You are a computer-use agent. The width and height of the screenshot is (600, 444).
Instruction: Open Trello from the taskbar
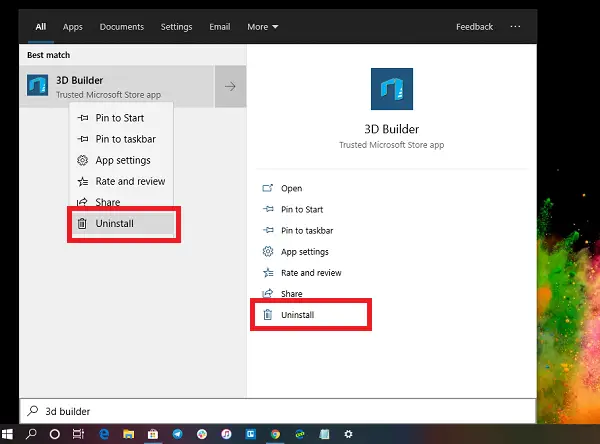pyautogui.click(x=251, y=434)
